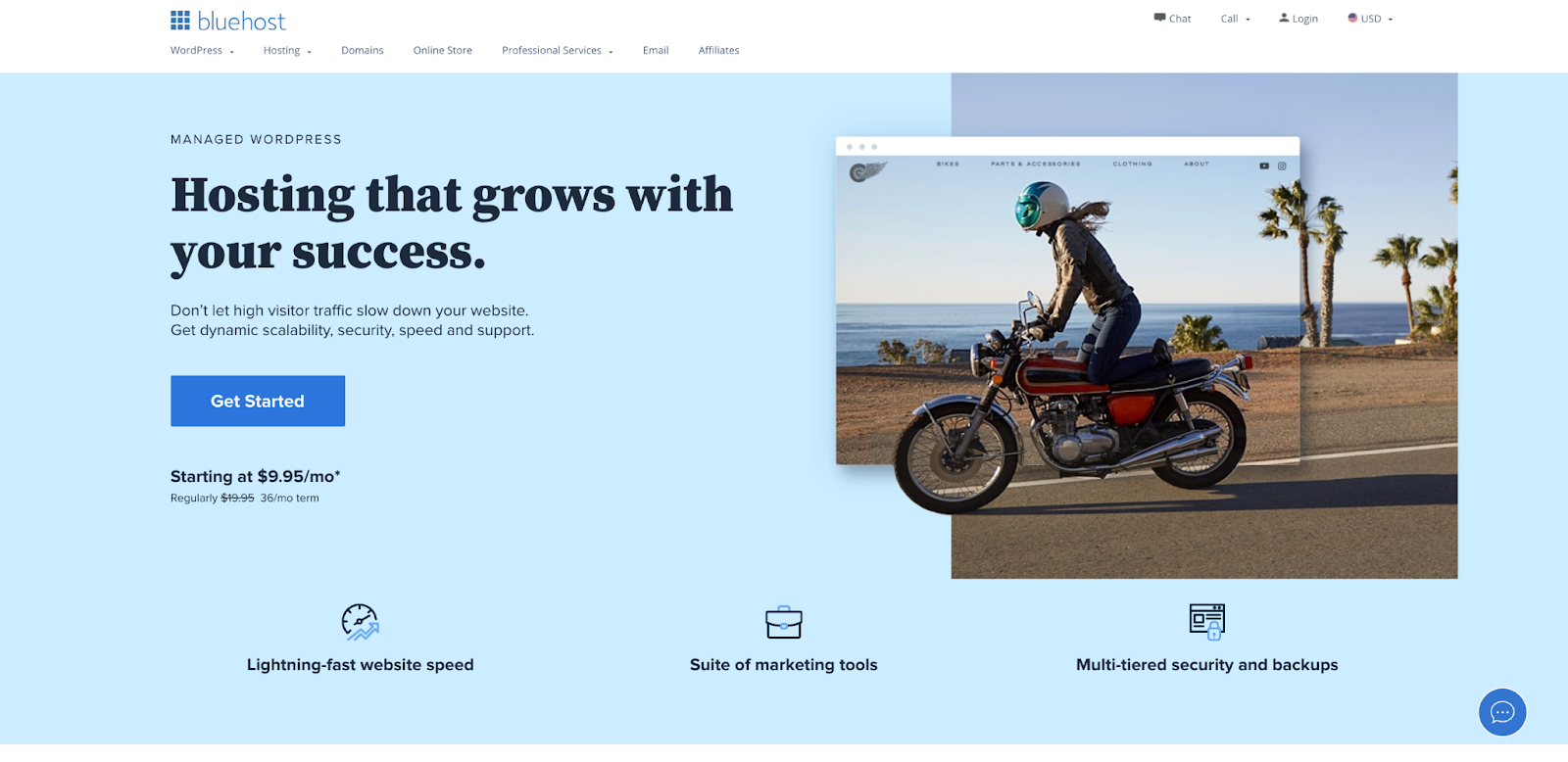Click the Login person icon

coord(1284,18)
